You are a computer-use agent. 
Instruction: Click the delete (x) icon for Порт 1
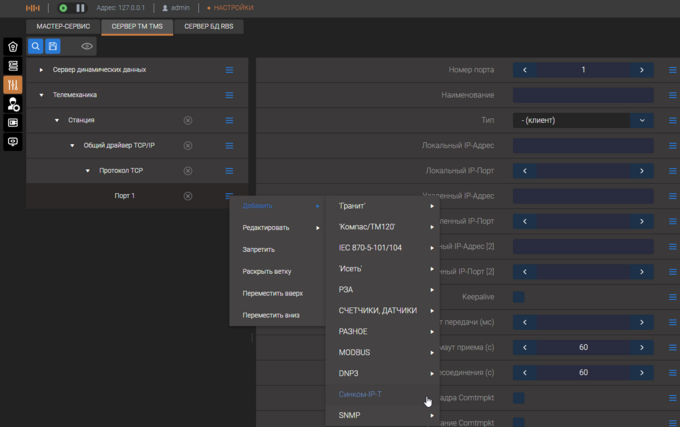(x=188, y=196)
